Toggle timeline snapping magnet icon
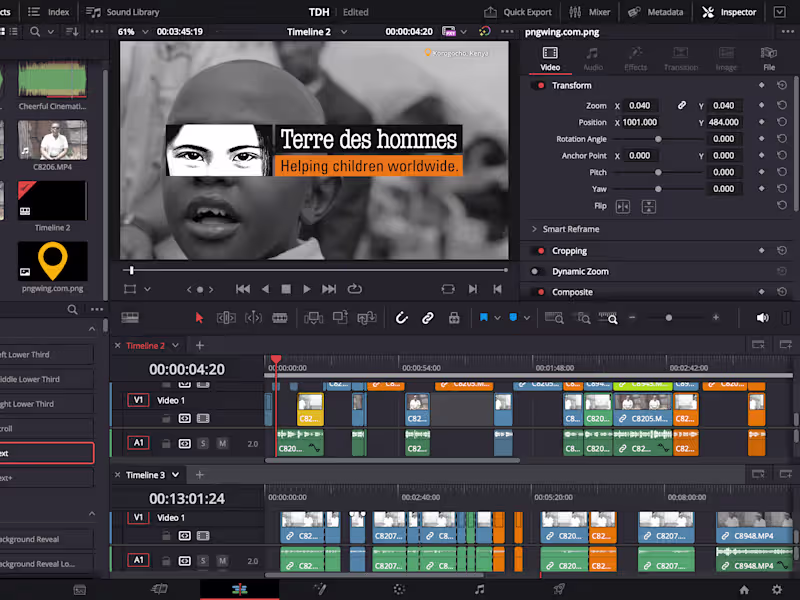Screen dimensions: 800x600 401,318
